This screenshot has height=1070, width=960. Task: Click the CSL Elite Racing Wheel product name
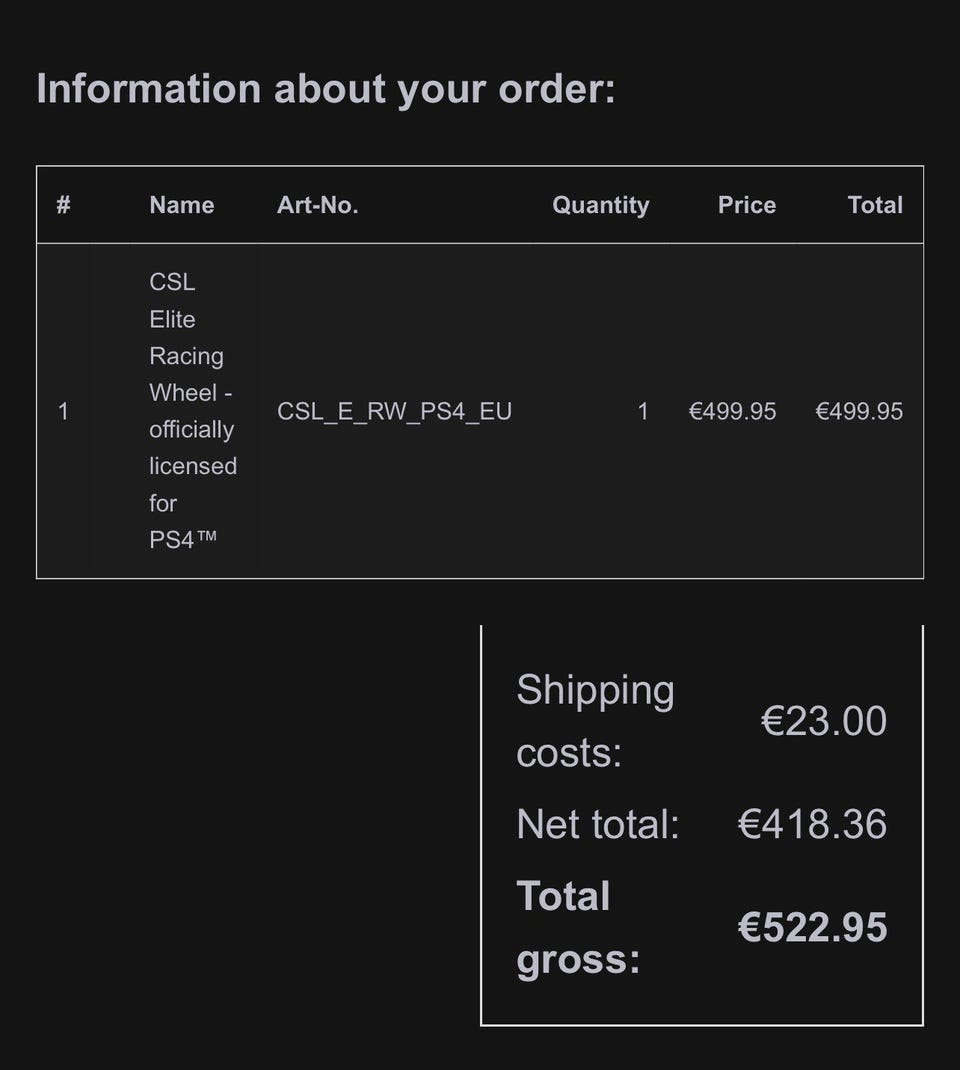[x=190, y=374]
